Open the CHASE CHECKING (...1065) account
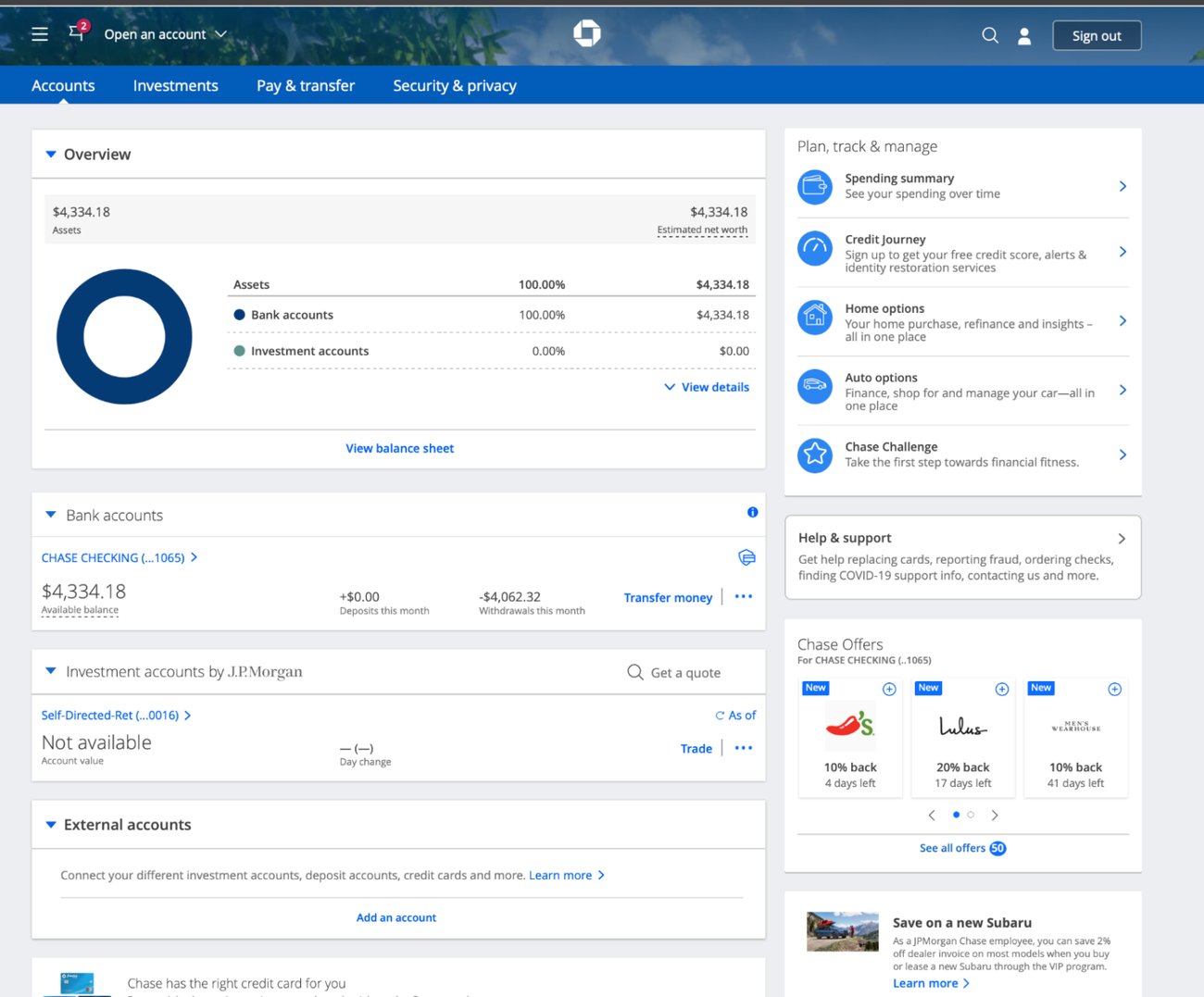 (119, 558)
